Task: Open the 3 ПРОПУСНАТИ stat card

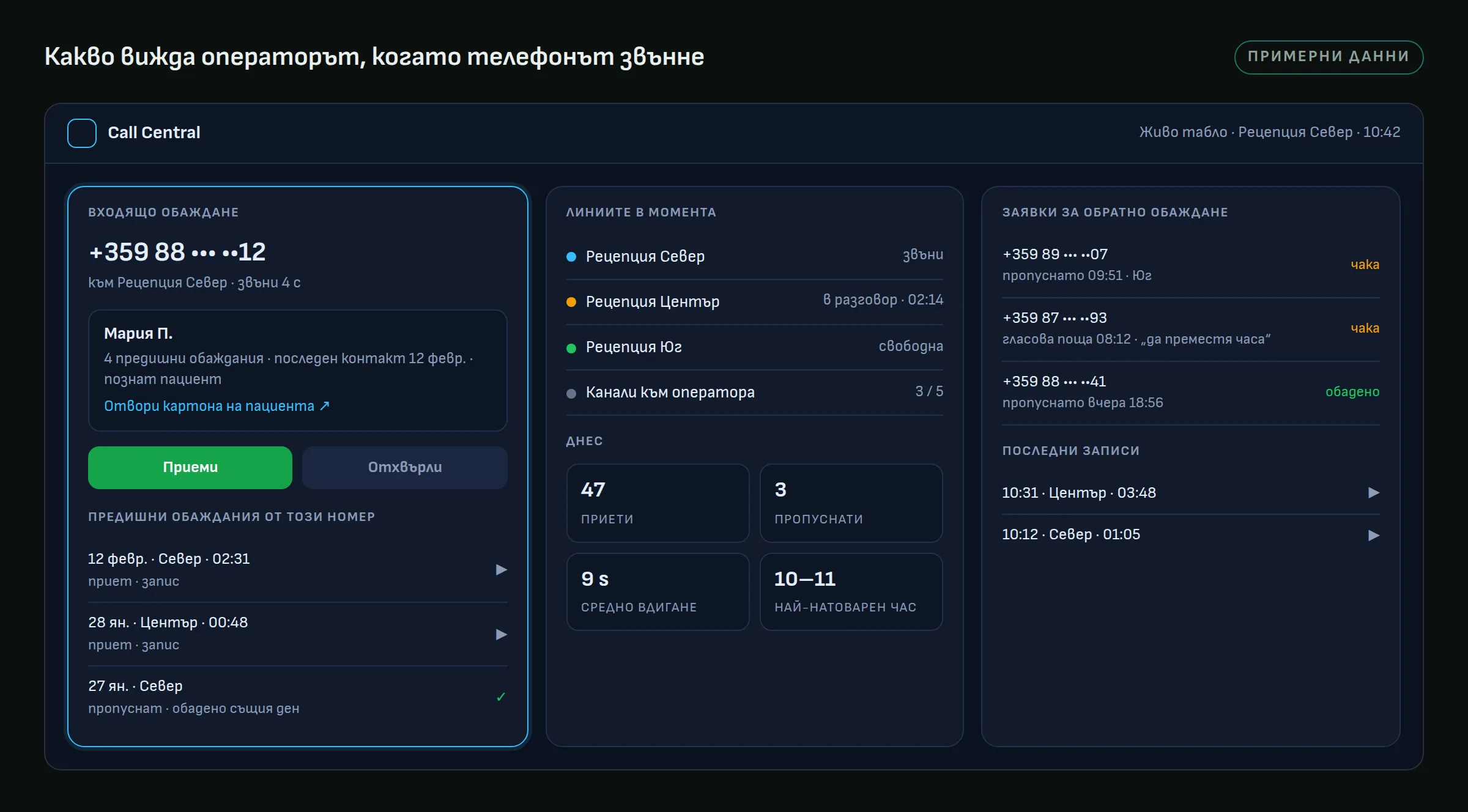Action: click(851, 503)
